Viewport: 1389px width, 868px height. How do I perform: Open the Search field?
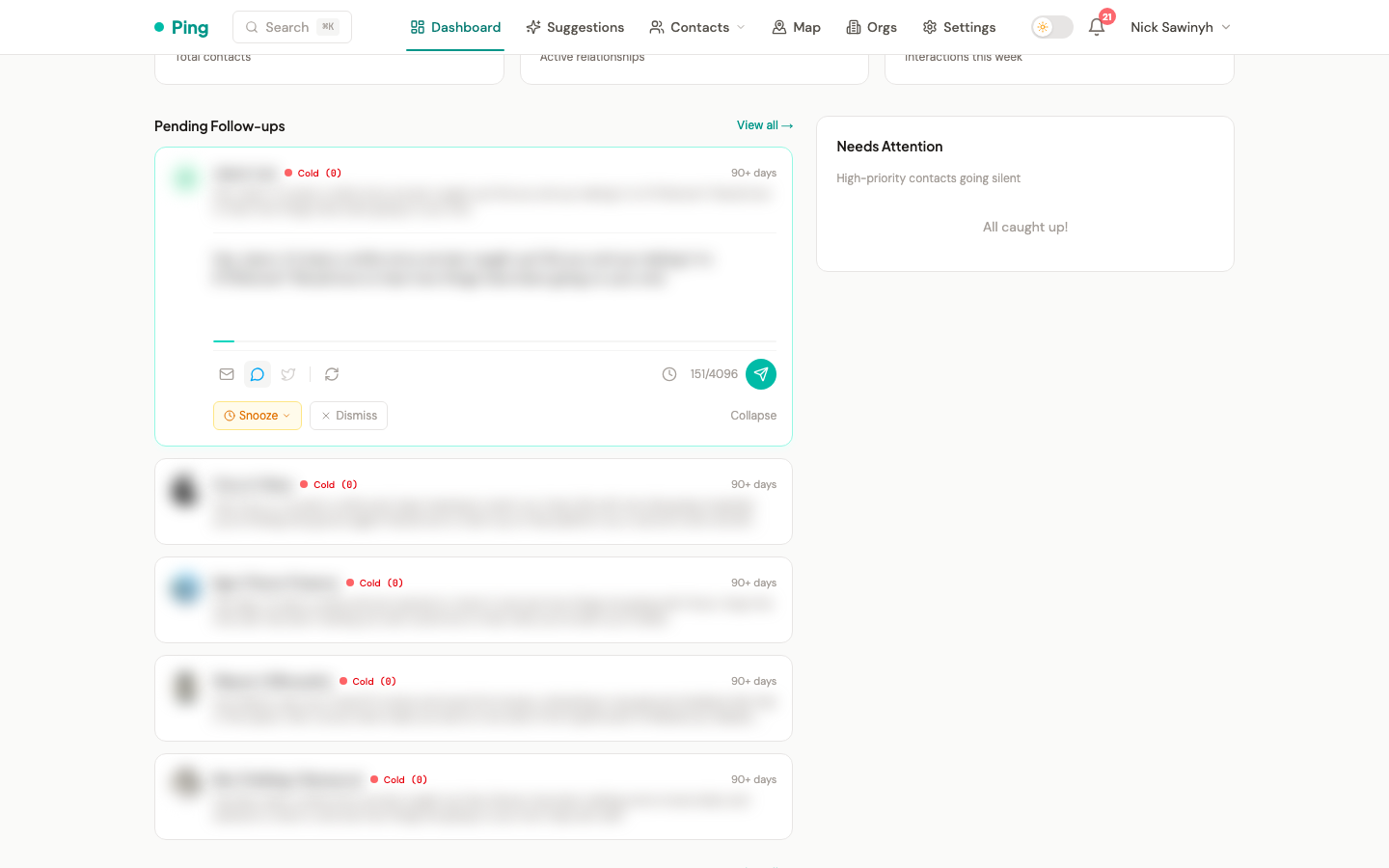coord(292,27)
